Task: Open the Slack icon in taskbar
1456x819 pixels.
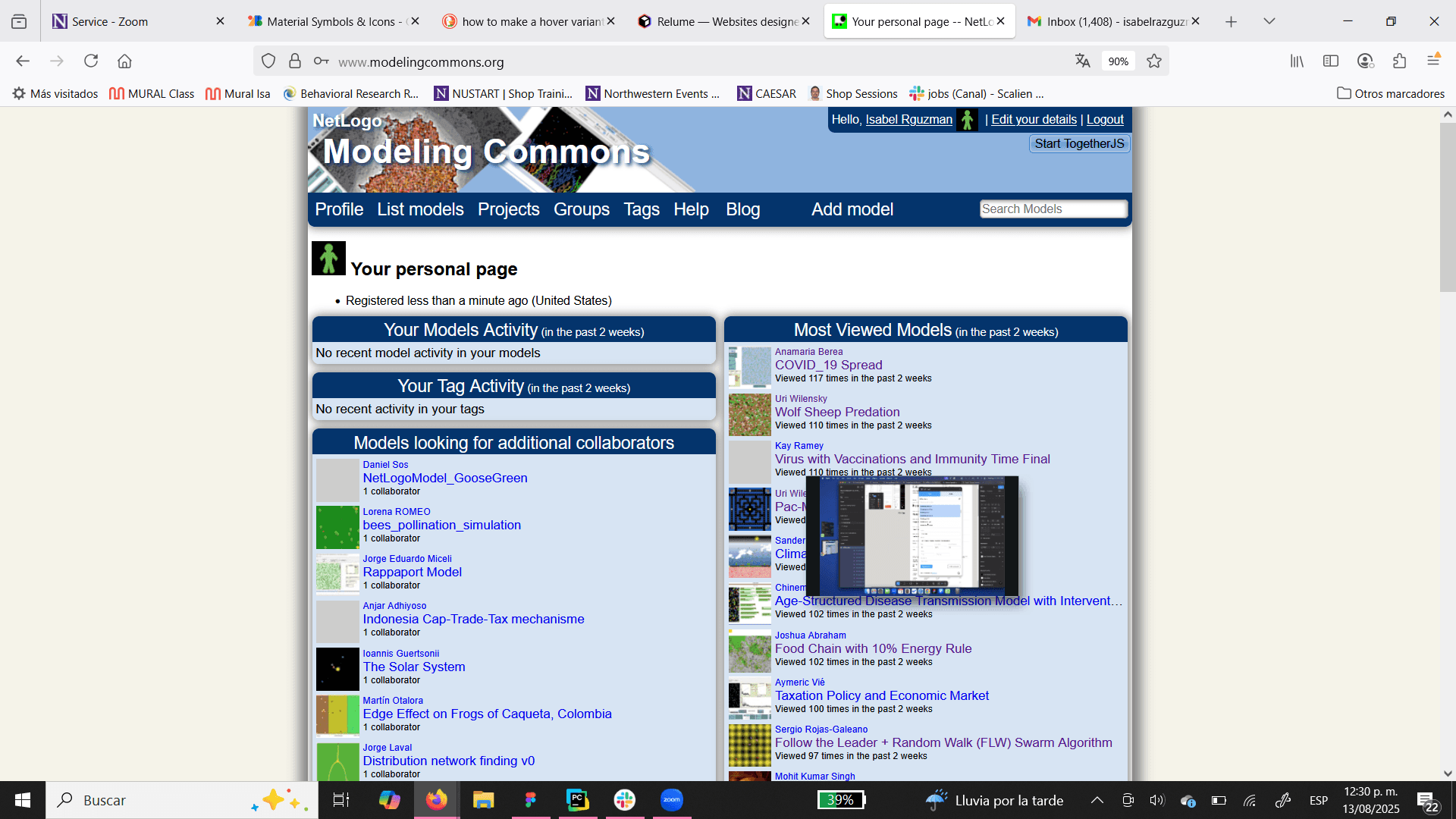Action: (x=624, y=800)
